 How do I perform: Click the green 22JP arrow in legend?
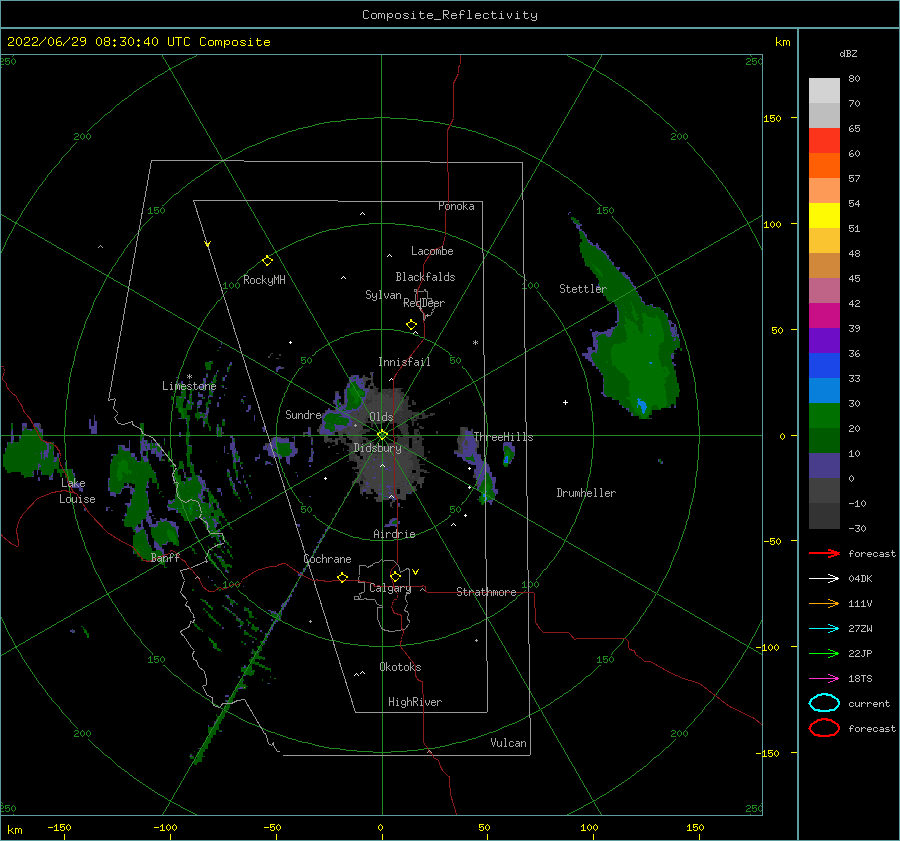(824, 653)
